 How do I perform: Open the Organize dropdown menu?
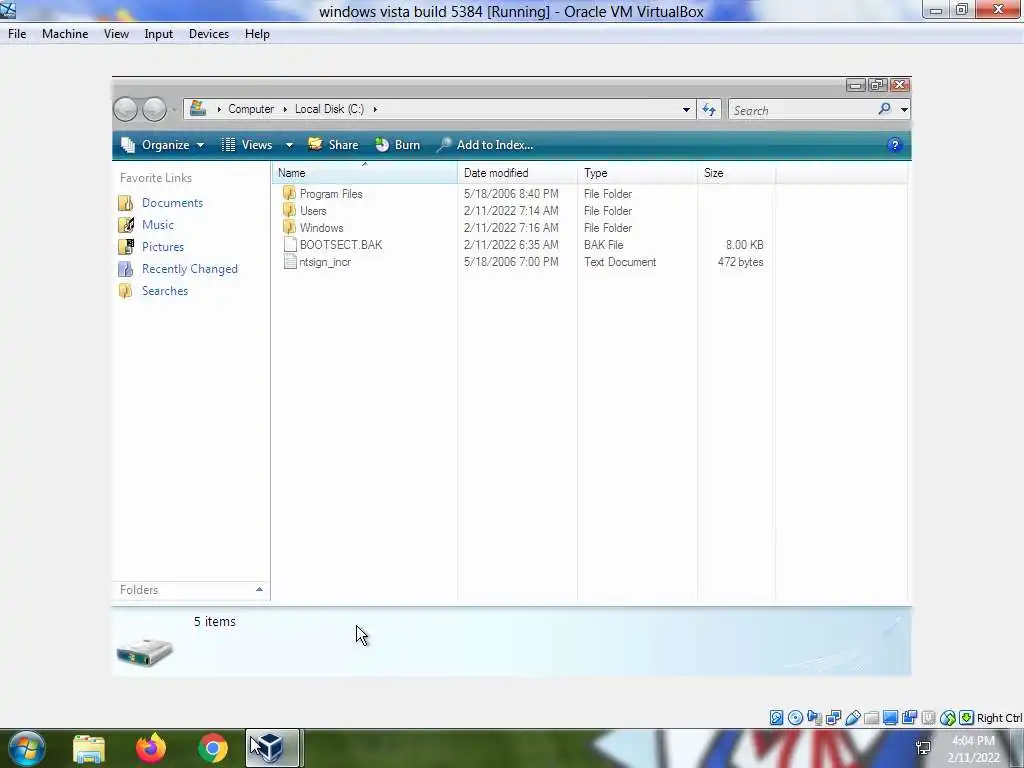pyautogui.click(x=163, y=145)
